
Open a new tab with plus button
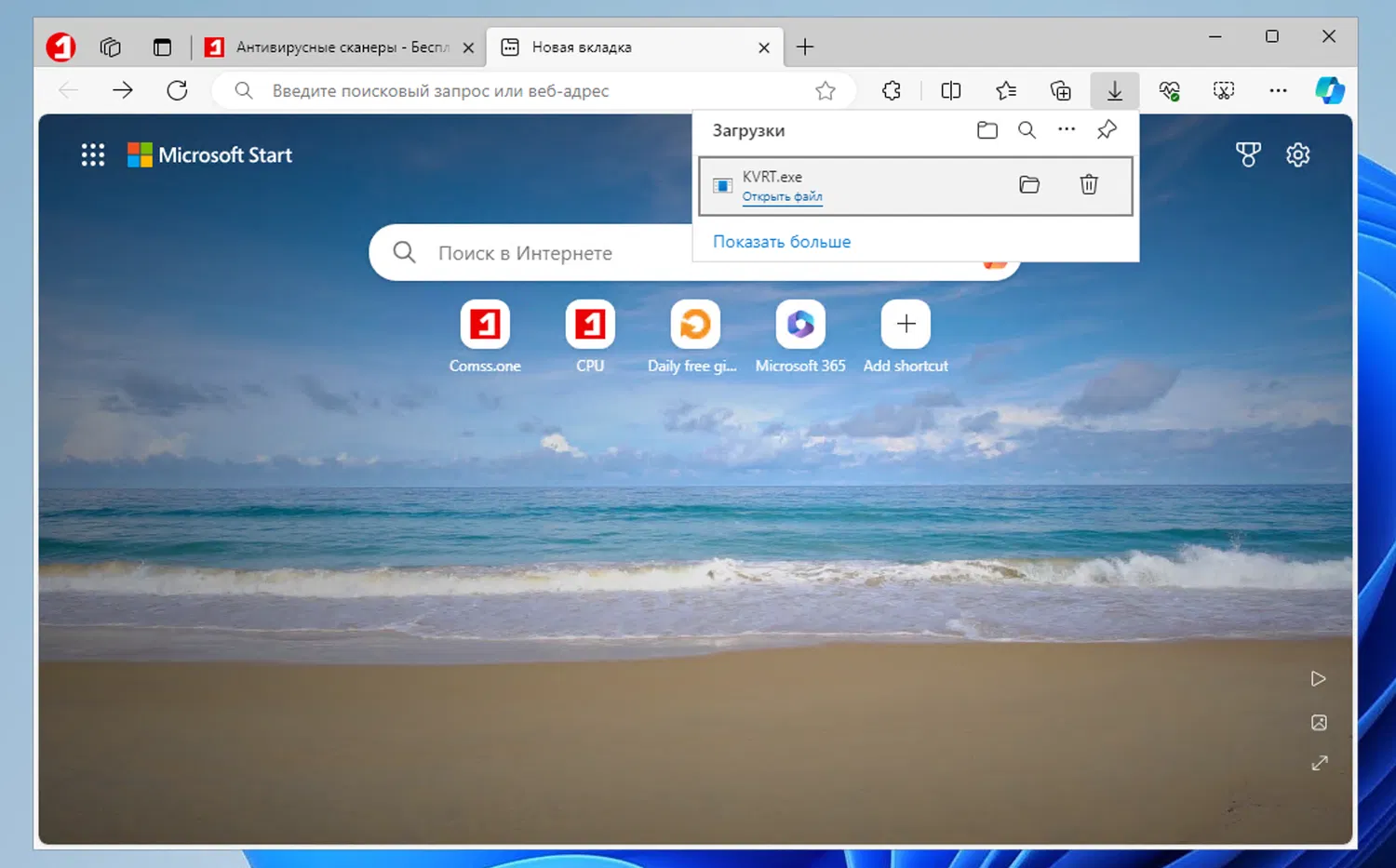point(805,47)
